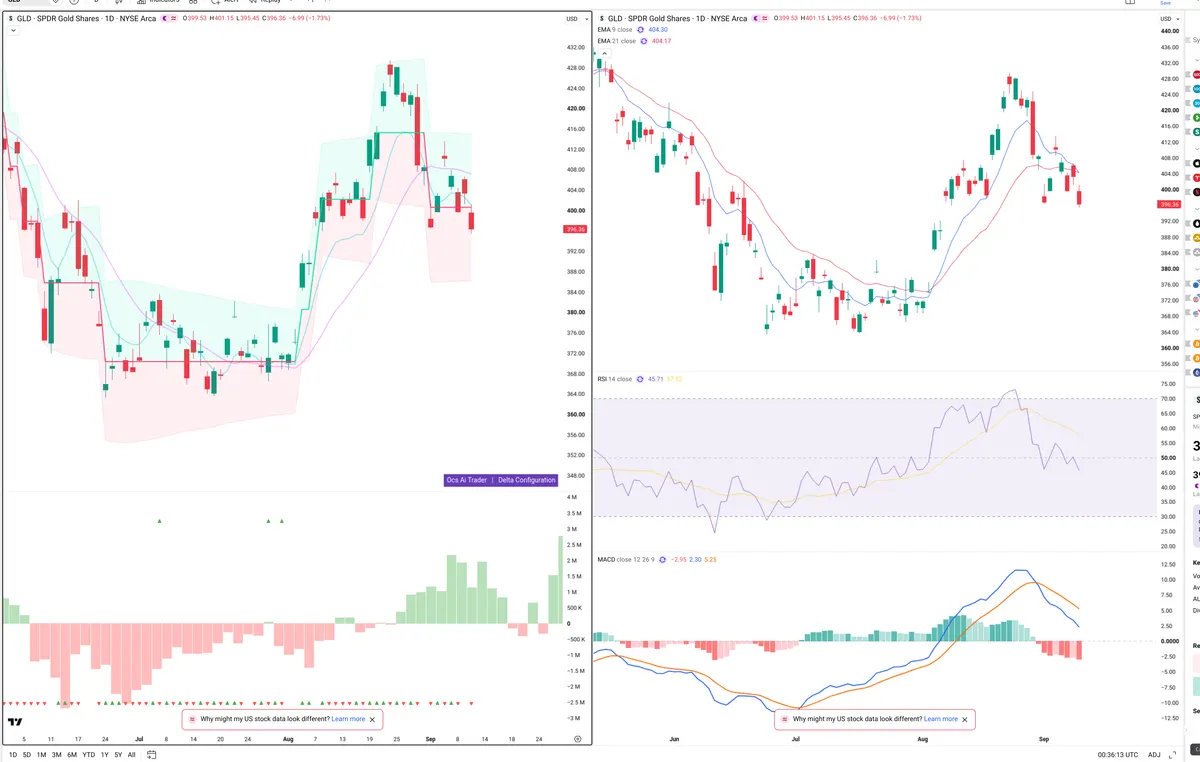This screenshot has height=762, width=1200.
Task: Select the 3M time range
Action: click(56, 755)
